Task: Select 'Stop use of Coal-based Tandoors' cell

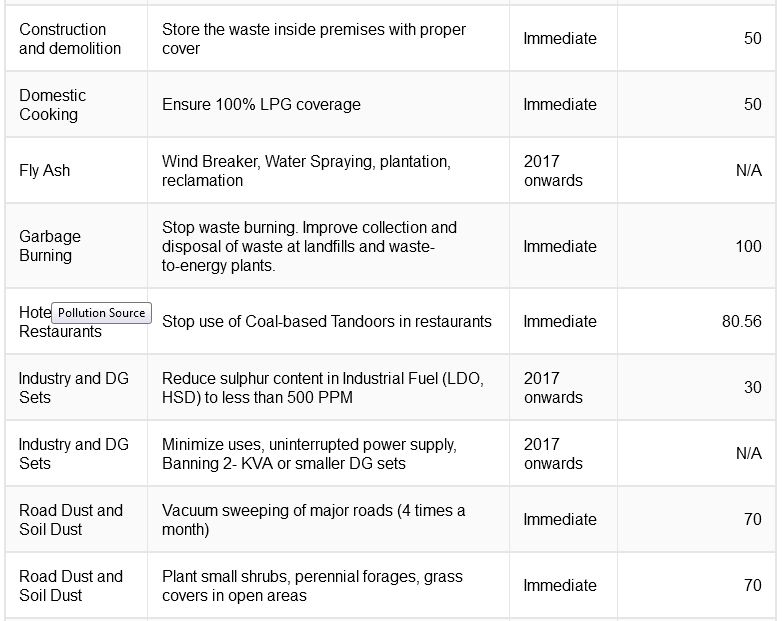Action: [328, 321]
